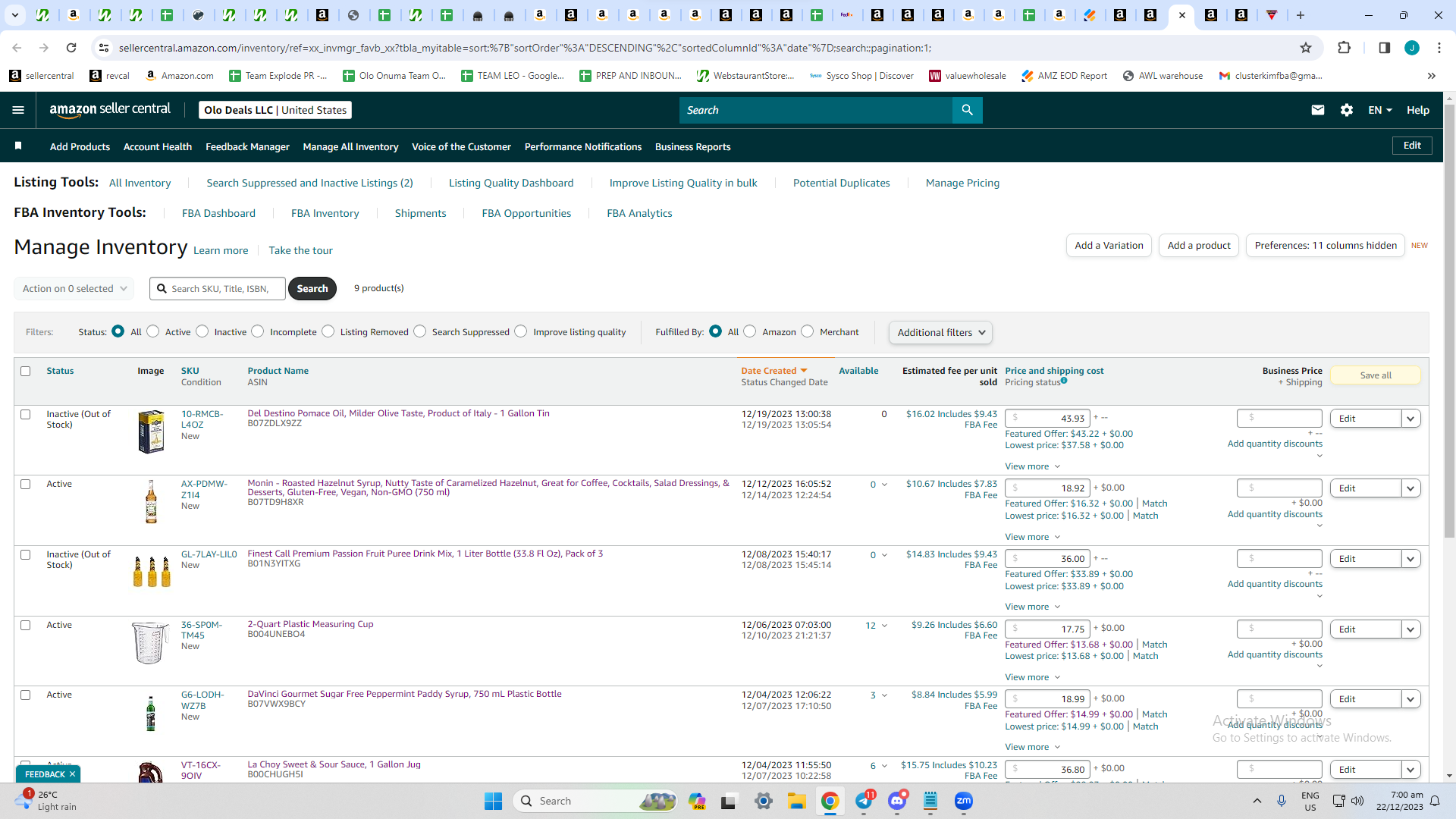Open the Chrome extensions puzzle icon
This screenshot has width=1456, height=819.
(1344, 48)
